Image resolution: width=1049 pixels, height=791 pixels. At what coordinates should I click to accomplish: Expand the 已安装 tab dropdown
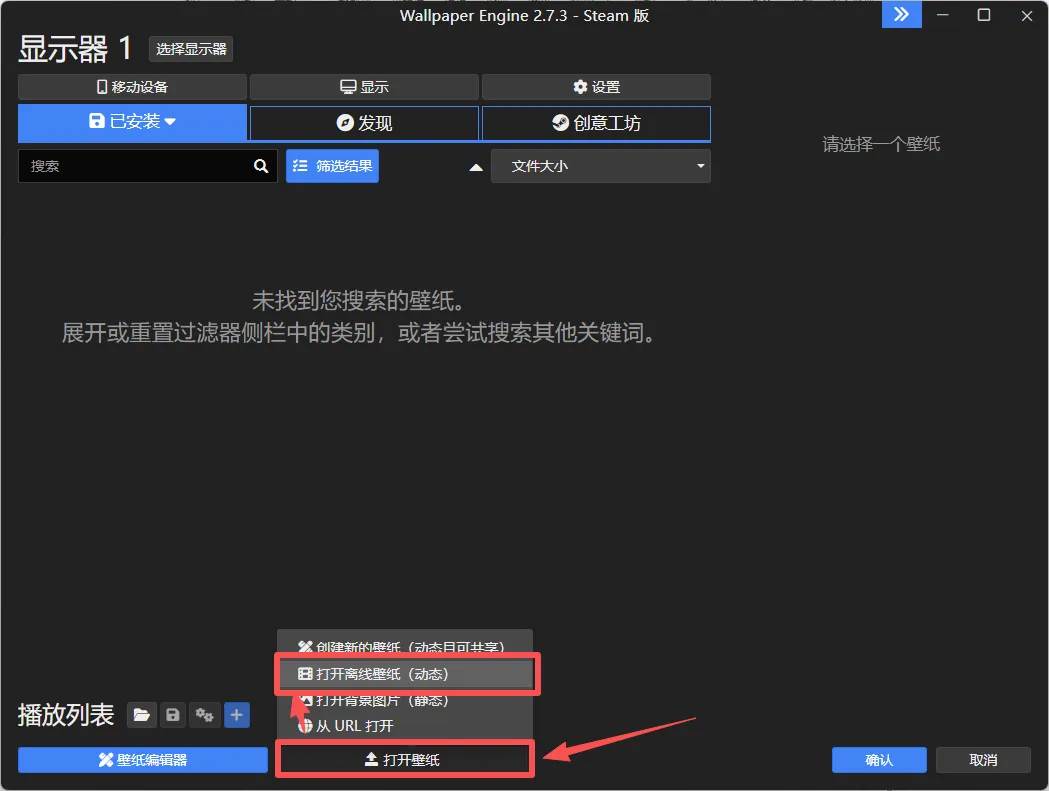[x=132, y=122]
